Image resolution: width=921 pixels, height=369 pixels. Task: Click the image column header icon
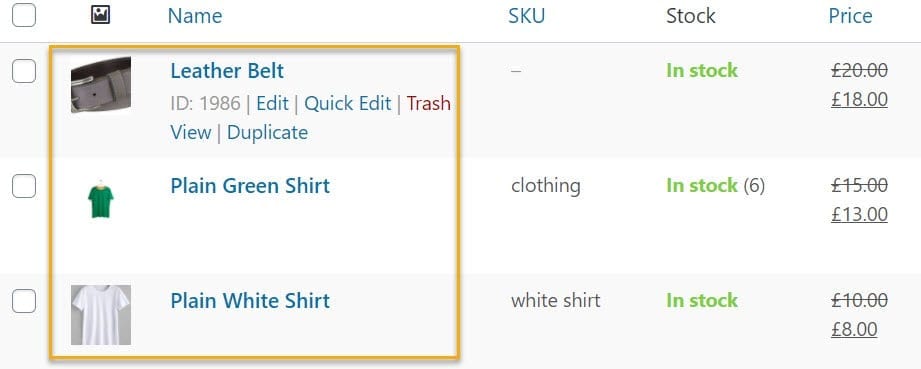click(100, 15)
